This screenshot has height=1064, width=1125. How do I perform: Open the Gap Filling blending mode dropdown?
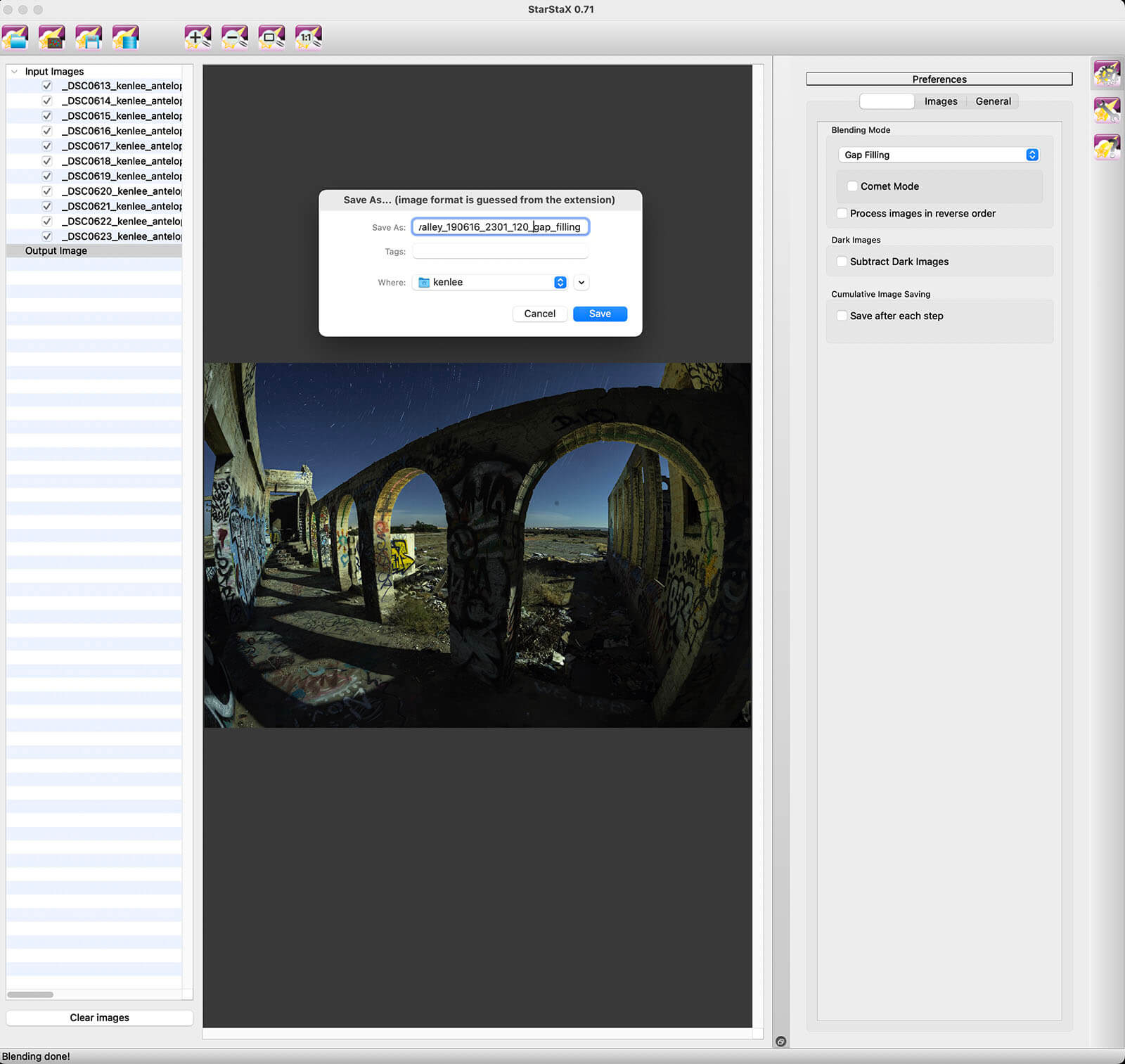938,155
